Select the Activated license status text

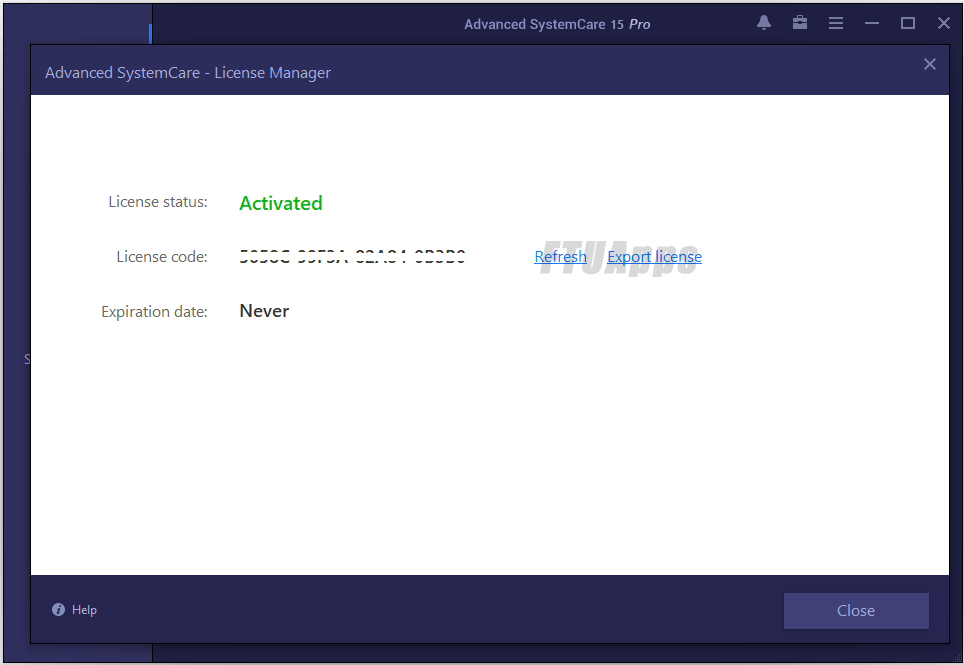(280, 203)
